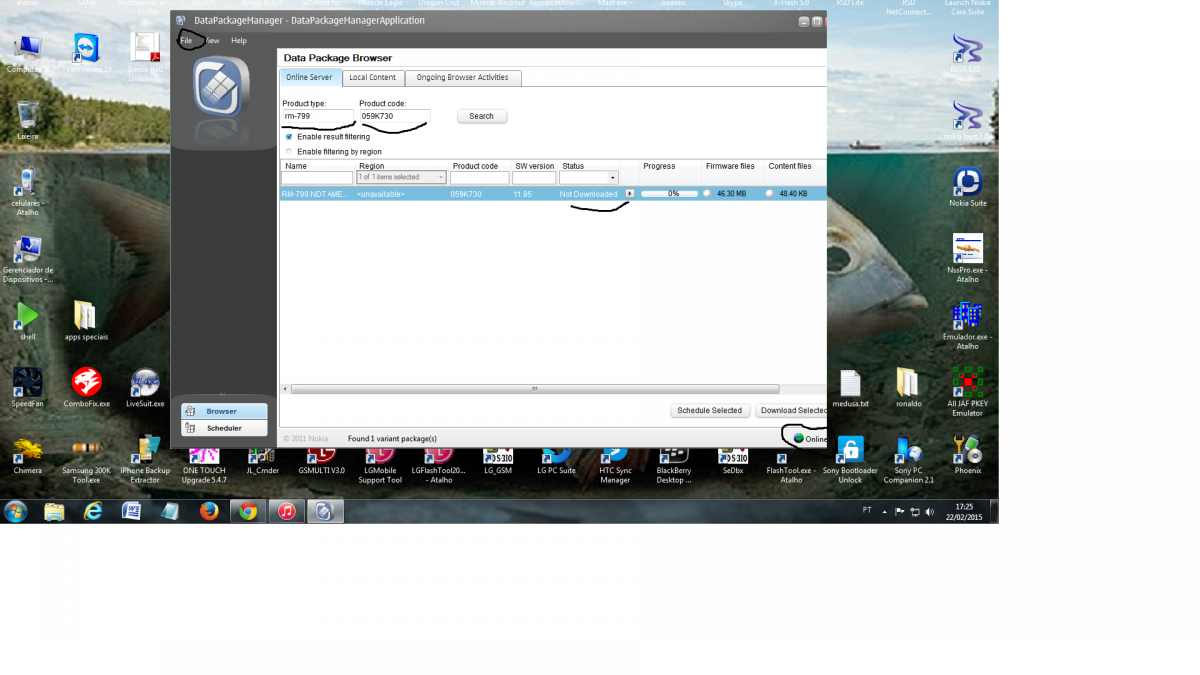This screenshot has height=675, width=1200.
Task: Click the 0% progress bar in the row
Action: (670, 194)
